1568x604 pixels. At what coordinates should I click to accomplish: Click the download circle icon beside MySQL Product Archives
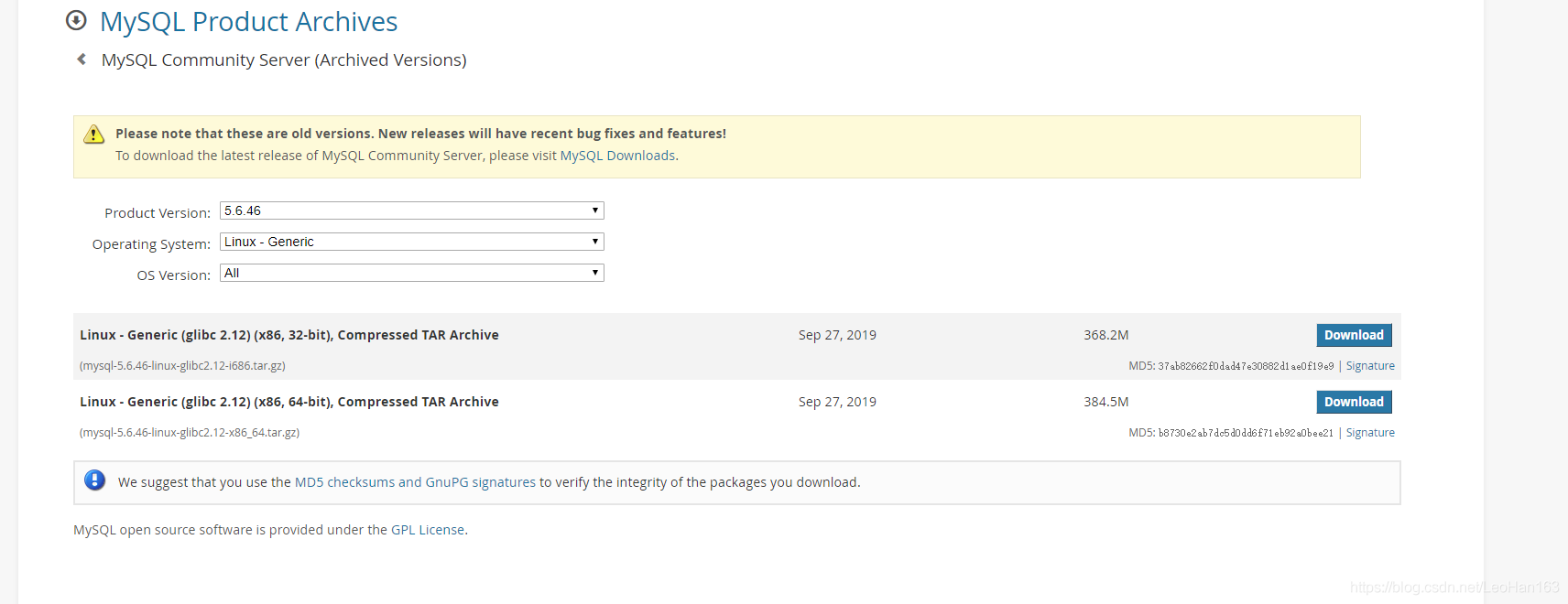(77, 20)
